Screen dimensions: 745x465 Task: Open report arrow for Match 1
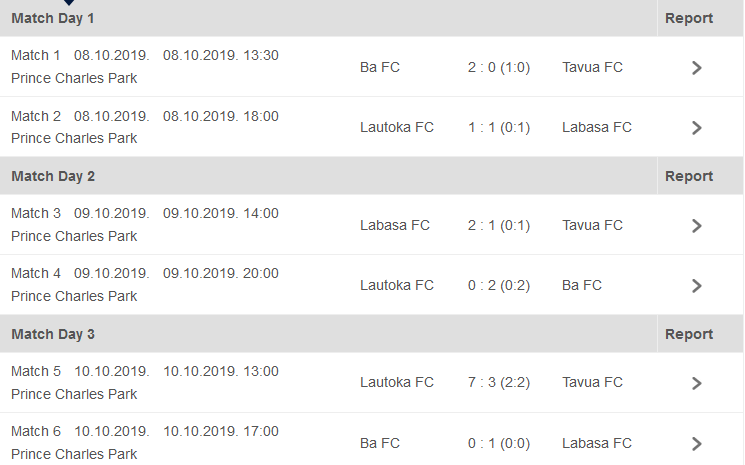(x=697, y=68)
